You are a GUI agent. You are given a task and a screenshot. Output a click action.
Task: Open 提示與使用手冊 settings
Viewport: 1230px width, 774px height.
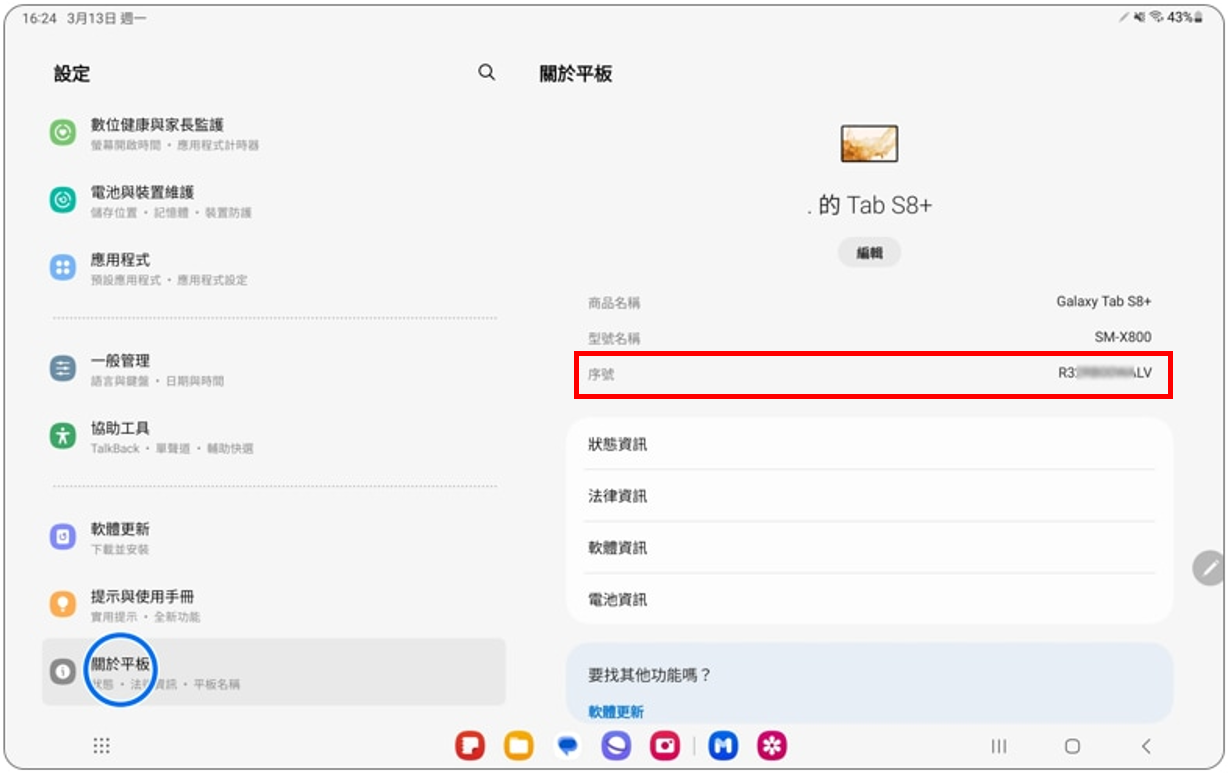click(273, 605)
